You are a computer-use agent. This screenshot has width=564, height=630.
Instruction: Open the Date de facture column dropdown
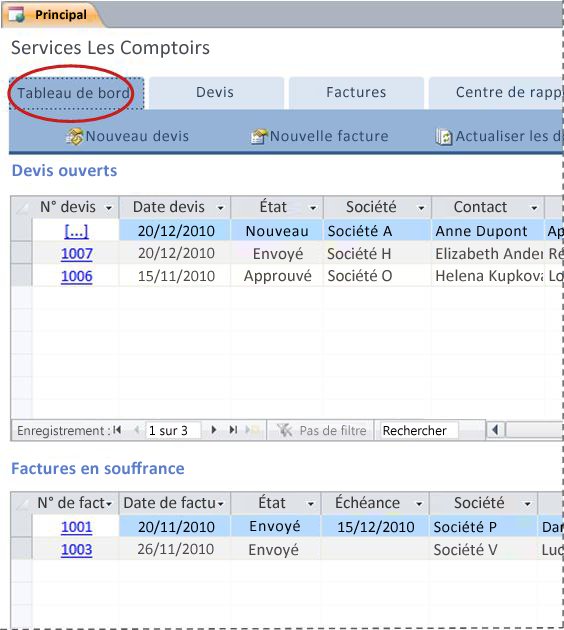coord(221,504)
